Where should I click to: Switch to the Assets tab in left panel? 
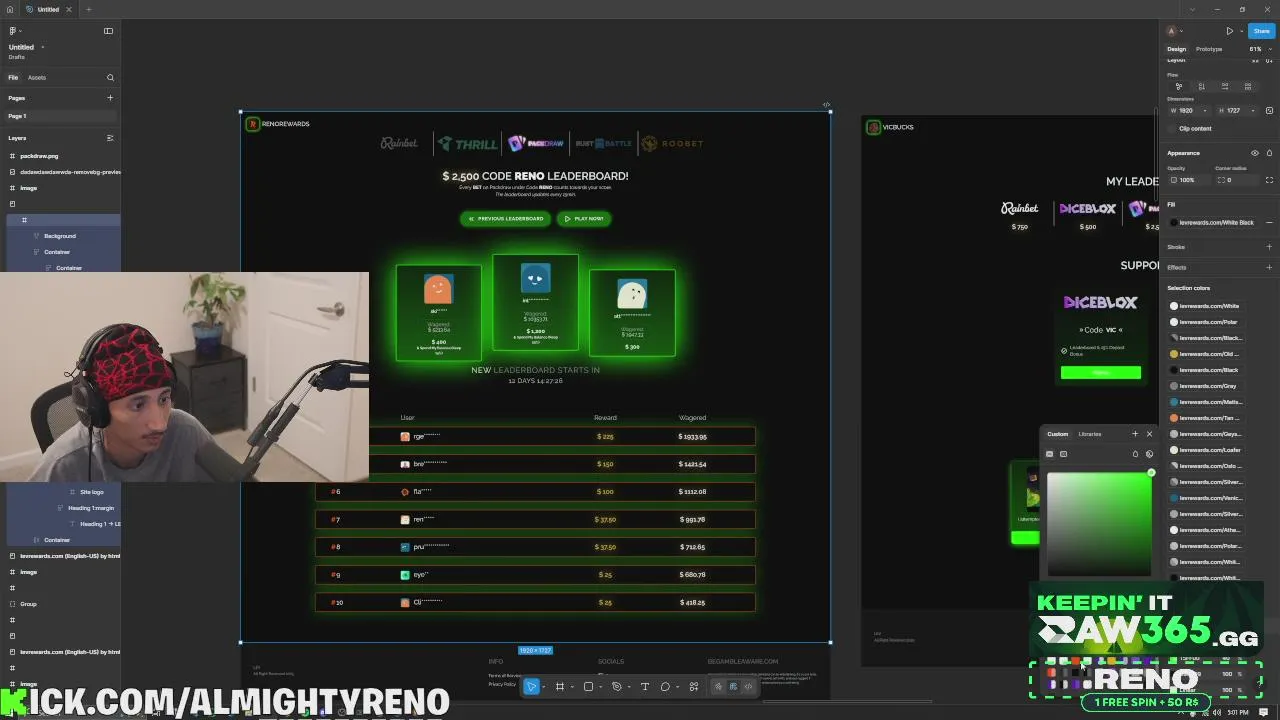[x=37, y=77]
